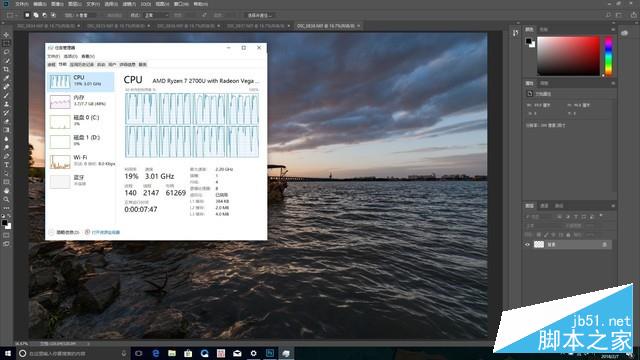Open Photoshop 图像 menu
Viewport: 640px width, 360px height.
point(57,4)
